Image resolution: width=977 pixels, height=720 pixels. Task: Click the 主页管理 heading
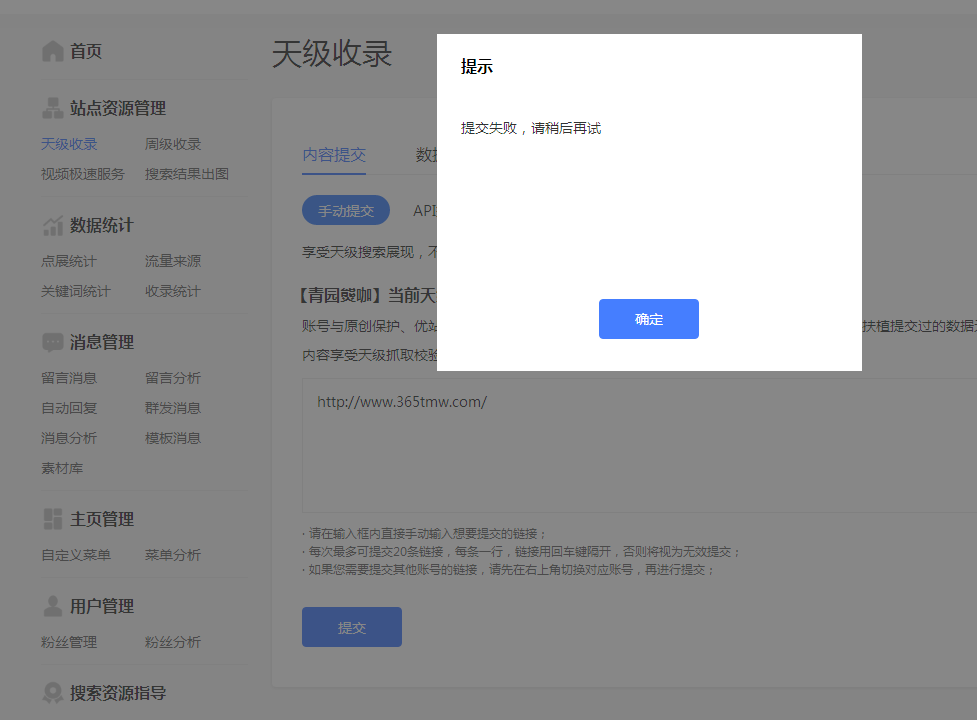tap(102, 519)
